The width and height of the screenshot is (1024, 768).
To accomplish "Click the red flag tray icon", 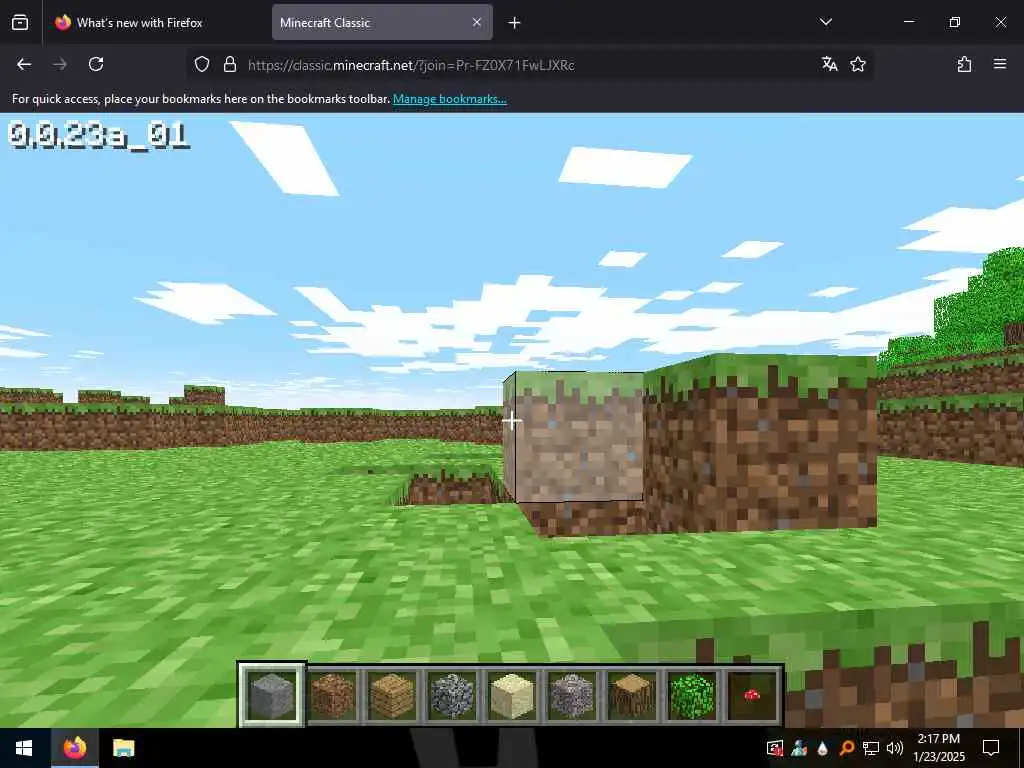I will [775, 748].
